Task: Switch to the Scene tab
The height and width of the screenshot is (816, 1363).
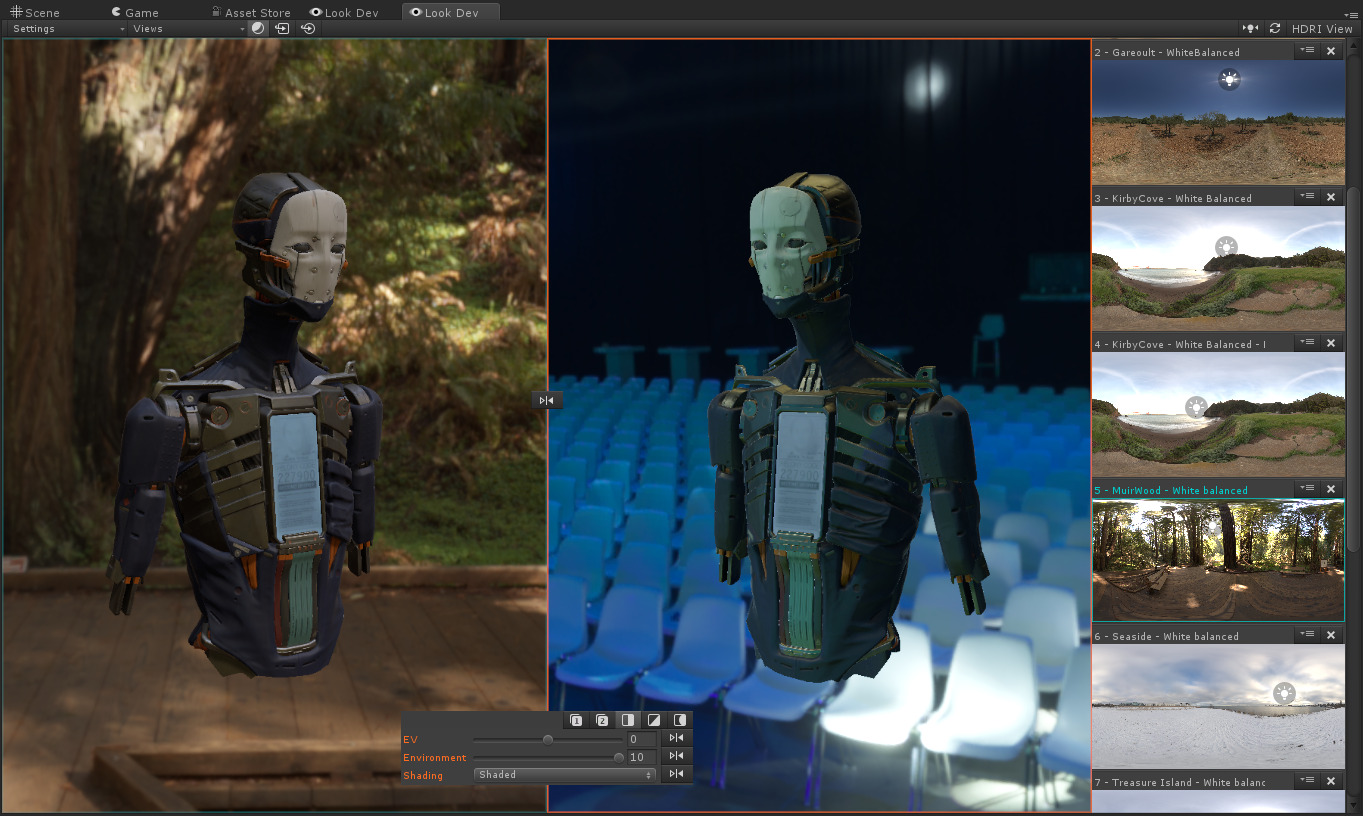Action: tap(38, 12)
